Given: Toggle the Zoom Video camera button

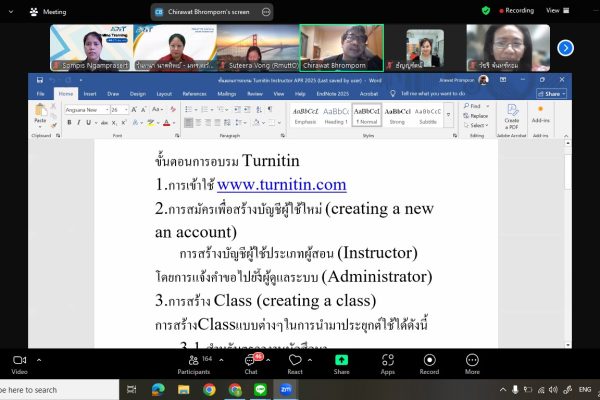Looking at the screenshot, I should click(x=20, y=364).
